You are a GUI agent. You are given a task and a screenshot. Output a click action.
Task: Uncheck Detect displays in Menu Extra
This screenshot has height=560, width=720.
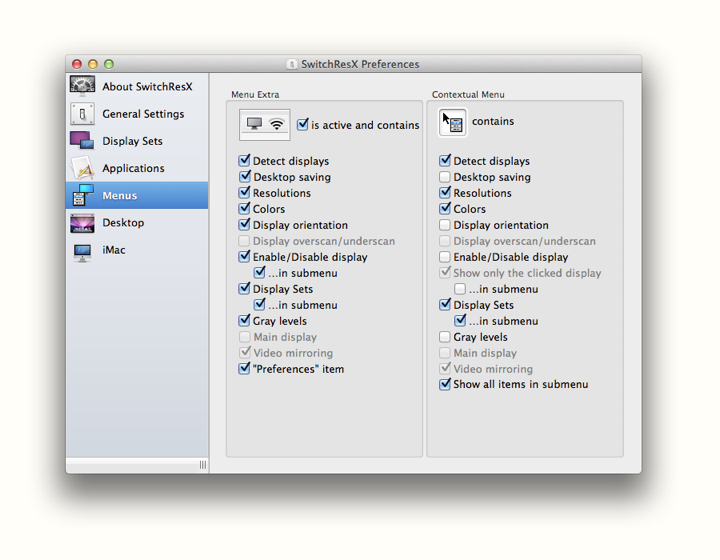point(244,160)
